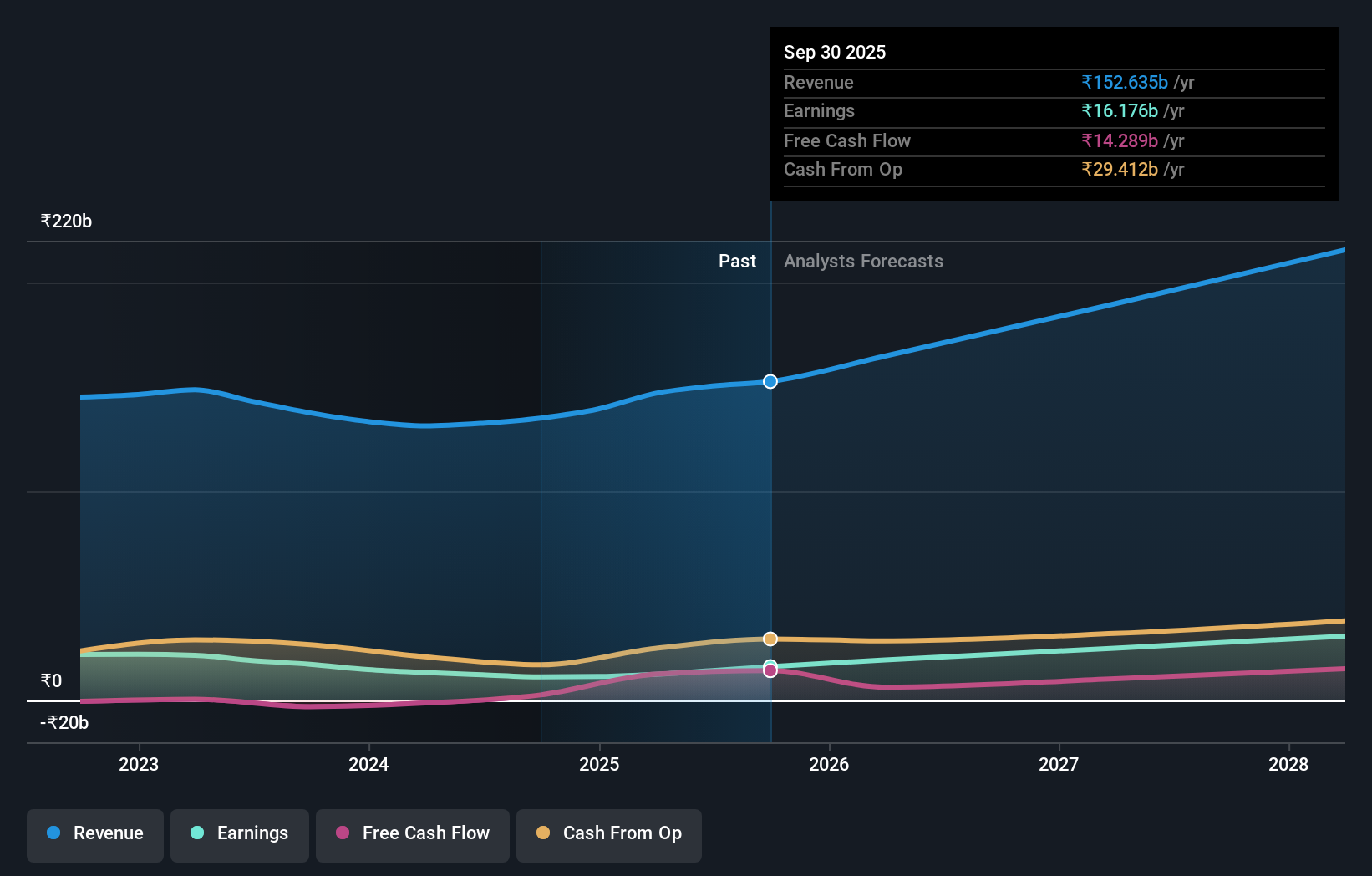This screenshot has height=876, width=1372.
Task: Switch to the Past section of the chart
Action: [737, 261]
